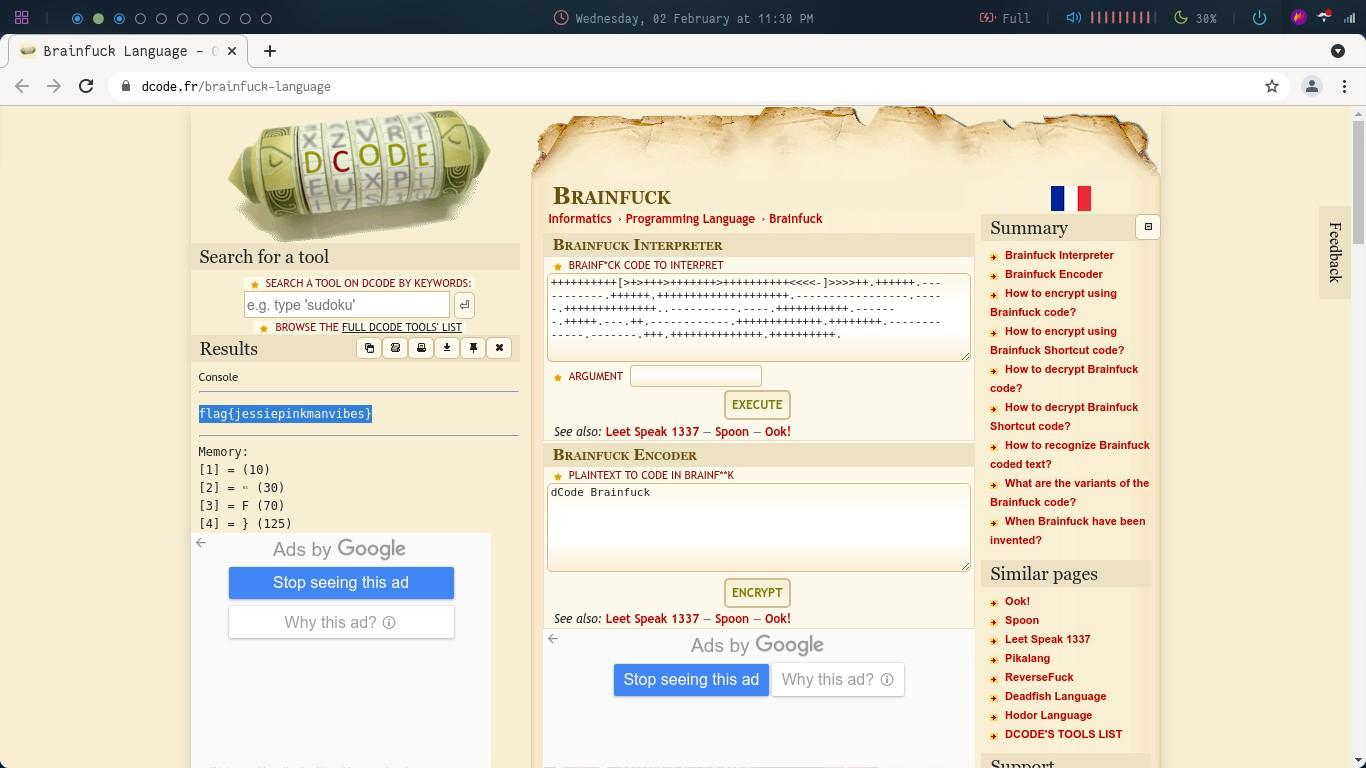This screenshot has width=1366, height=768.
Task: Reload the dcode page
Action: [x=86, y=87]
